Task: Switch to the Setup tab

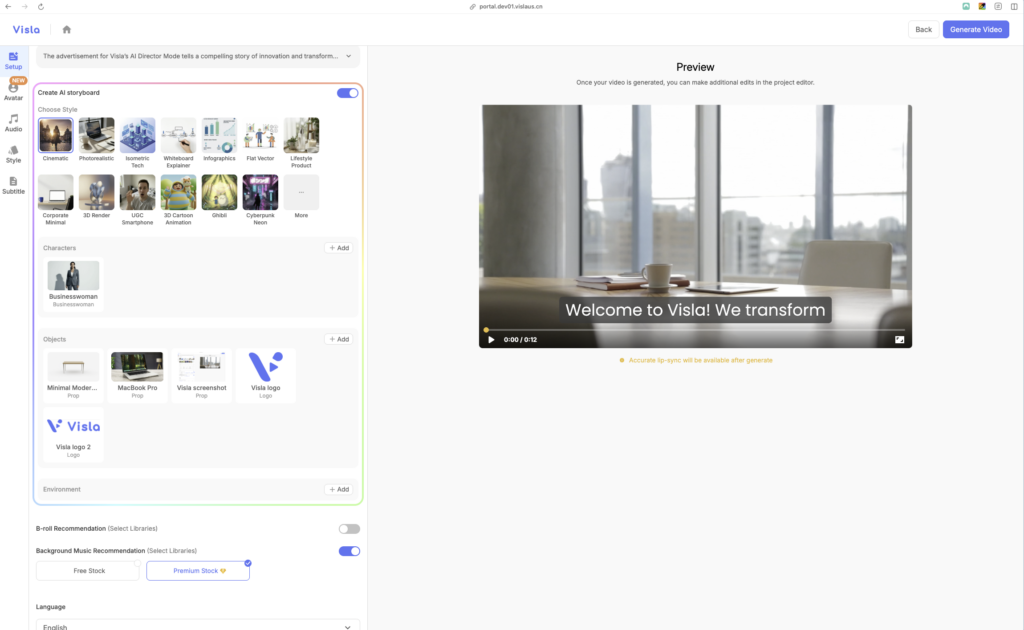Action: (x=13, y=60)
